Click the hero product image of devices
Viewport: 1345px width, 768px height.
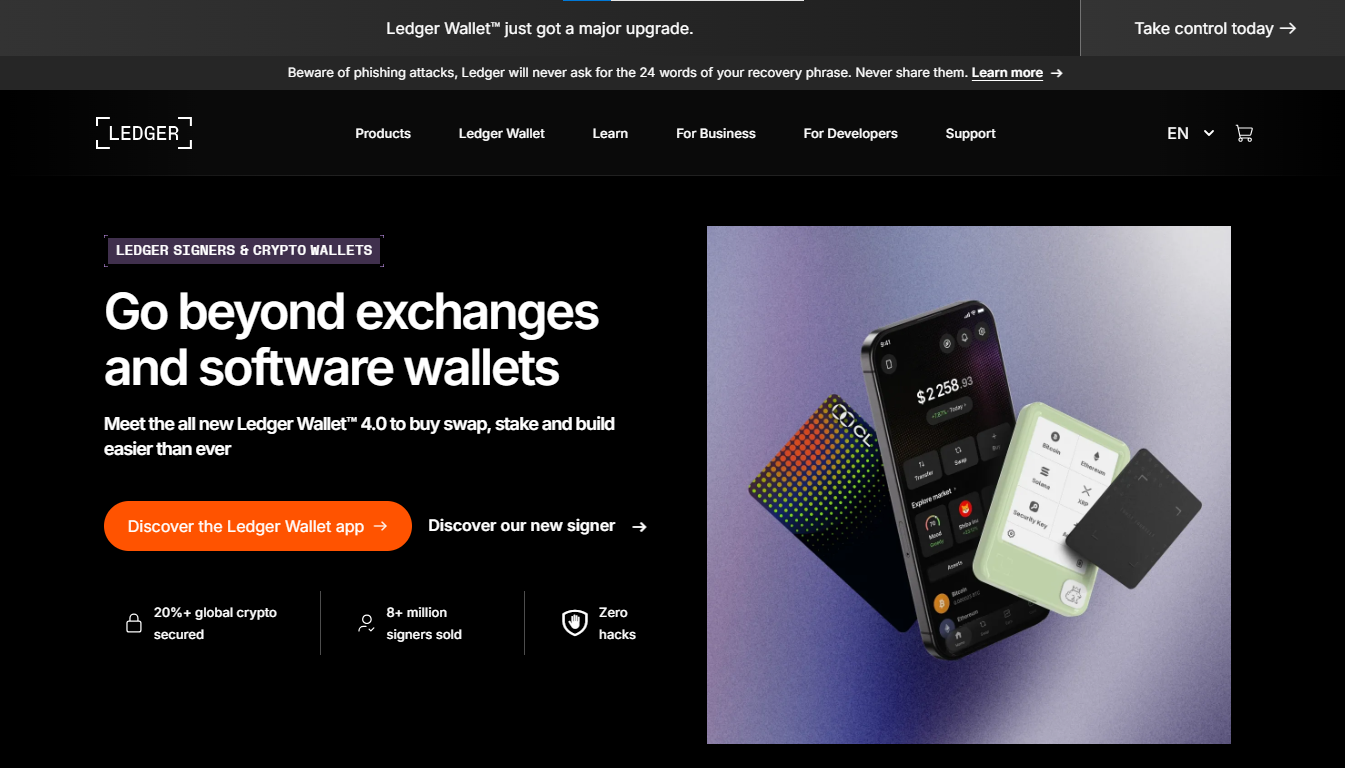pyautogui.click(x=969, y=485)
